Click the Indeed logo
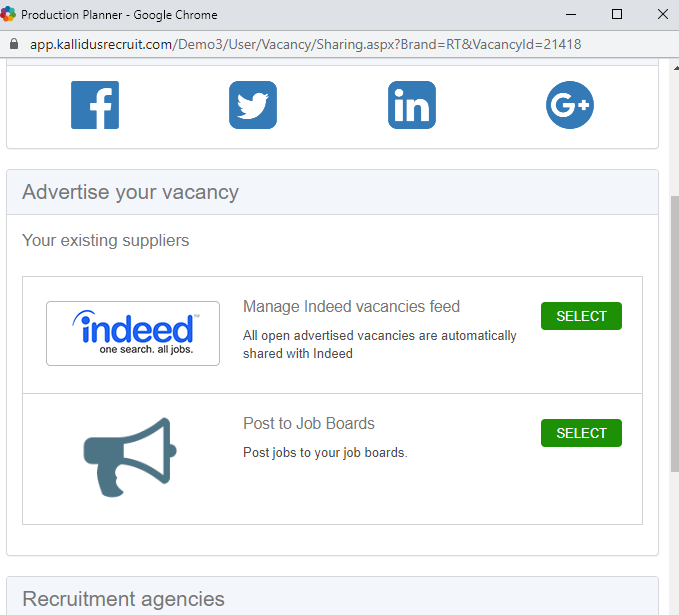Image resolution: width=679 pixels, height=615 pixels. [x=133, y=333]
